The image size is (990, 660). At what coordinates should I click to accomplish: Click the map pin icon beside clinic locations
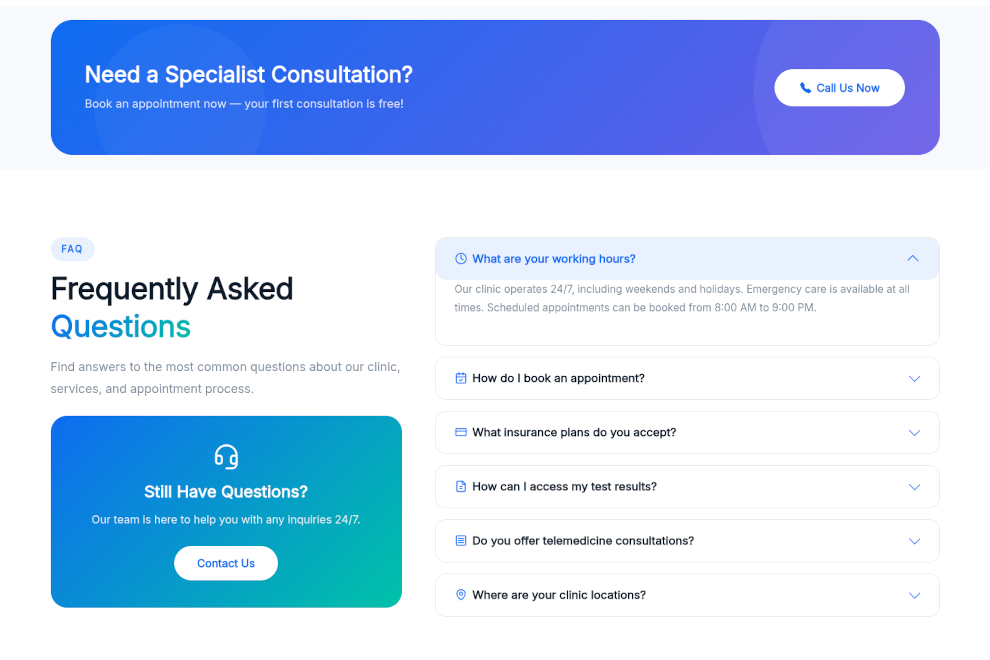click(461, 595)
